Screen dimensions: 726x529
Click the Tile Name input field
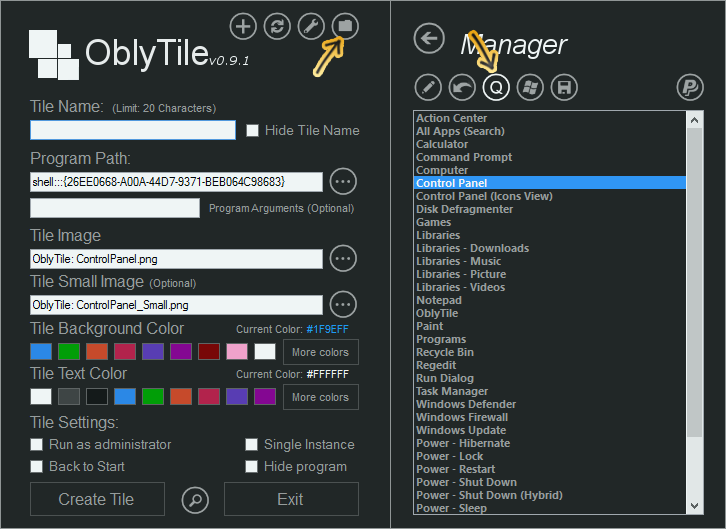[133, 130]
